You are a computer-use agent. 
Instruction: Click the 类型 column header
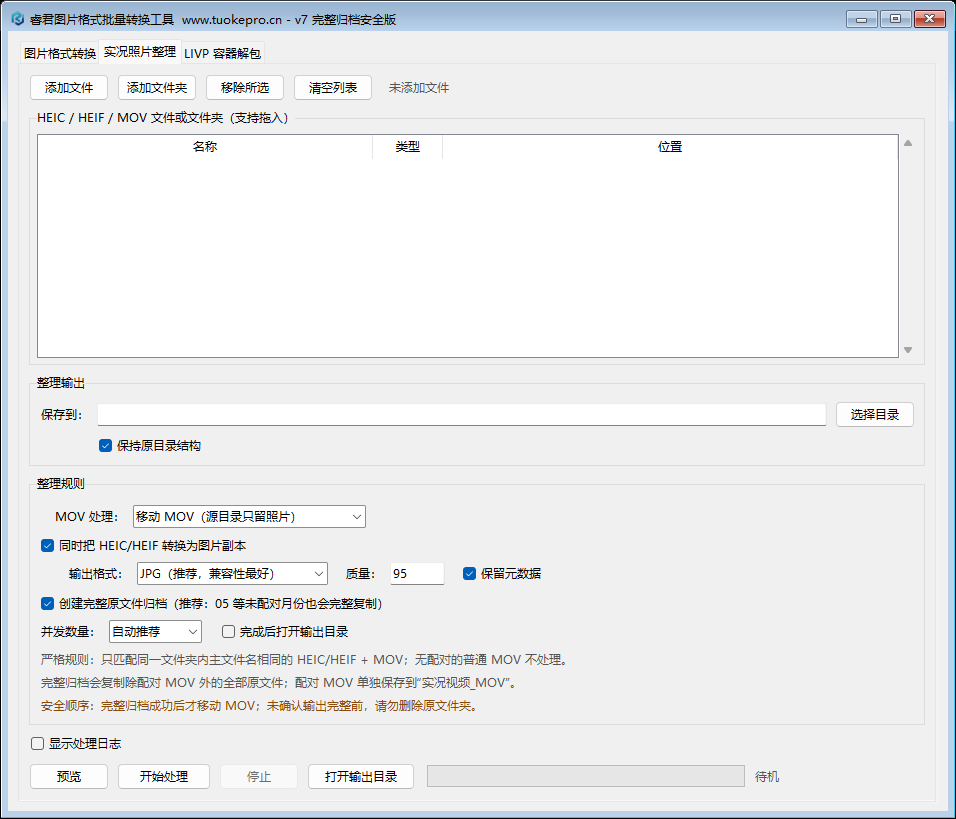[x=407, y=147]
